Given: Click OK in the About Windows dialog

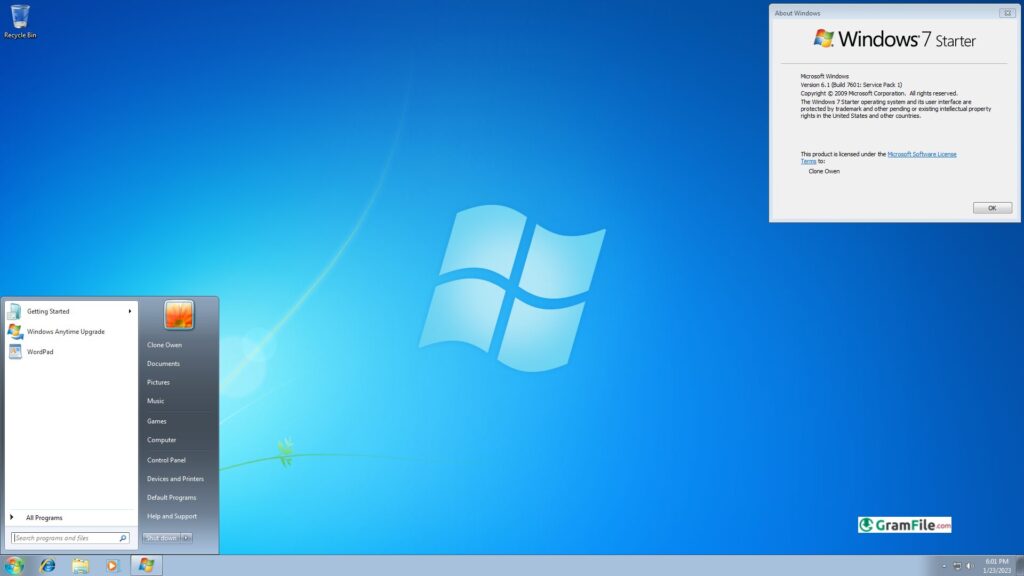Looking at the screenshot, I should 991,207.
